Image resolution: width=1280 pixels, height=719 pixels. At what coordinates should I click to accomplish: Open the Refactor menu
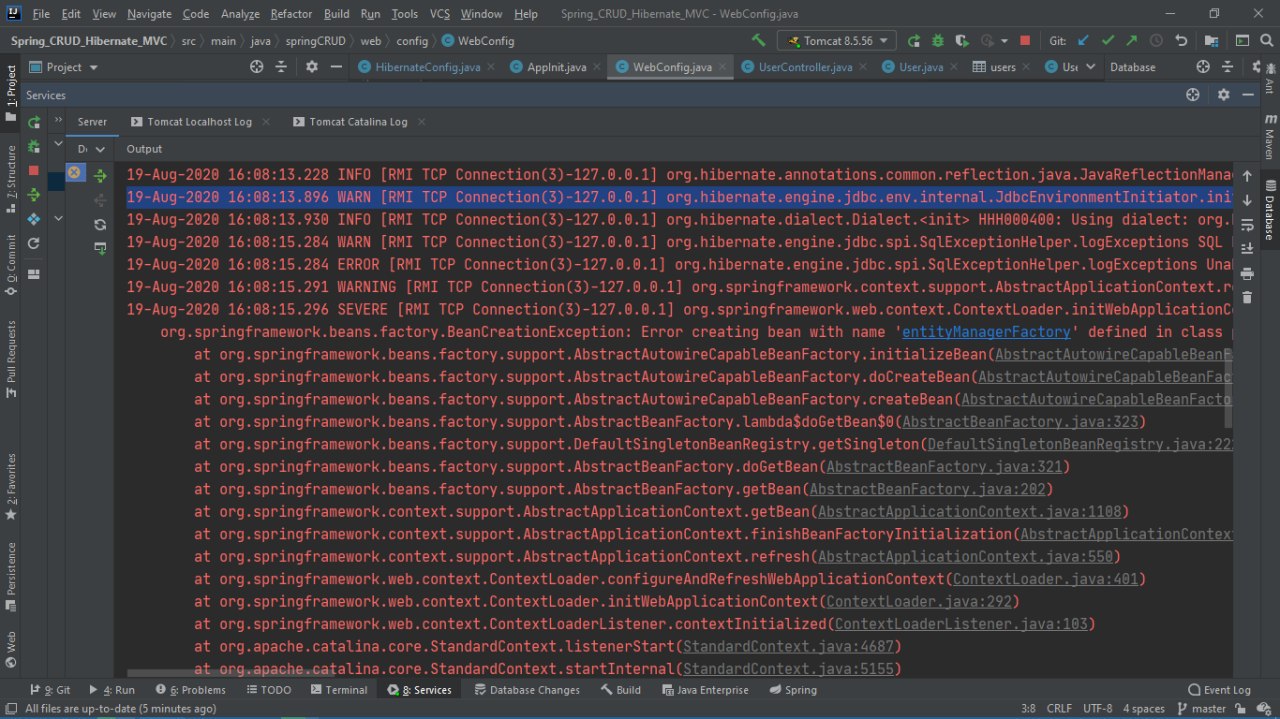click(x=291, y=14)
